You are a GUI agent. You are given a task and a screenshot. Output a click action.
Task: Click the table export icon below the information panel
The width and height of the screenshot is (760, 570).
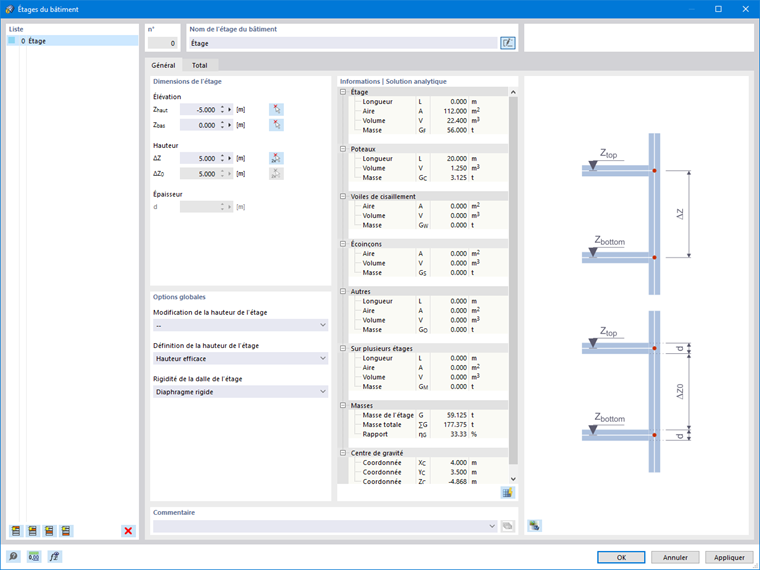coord(507,493)
